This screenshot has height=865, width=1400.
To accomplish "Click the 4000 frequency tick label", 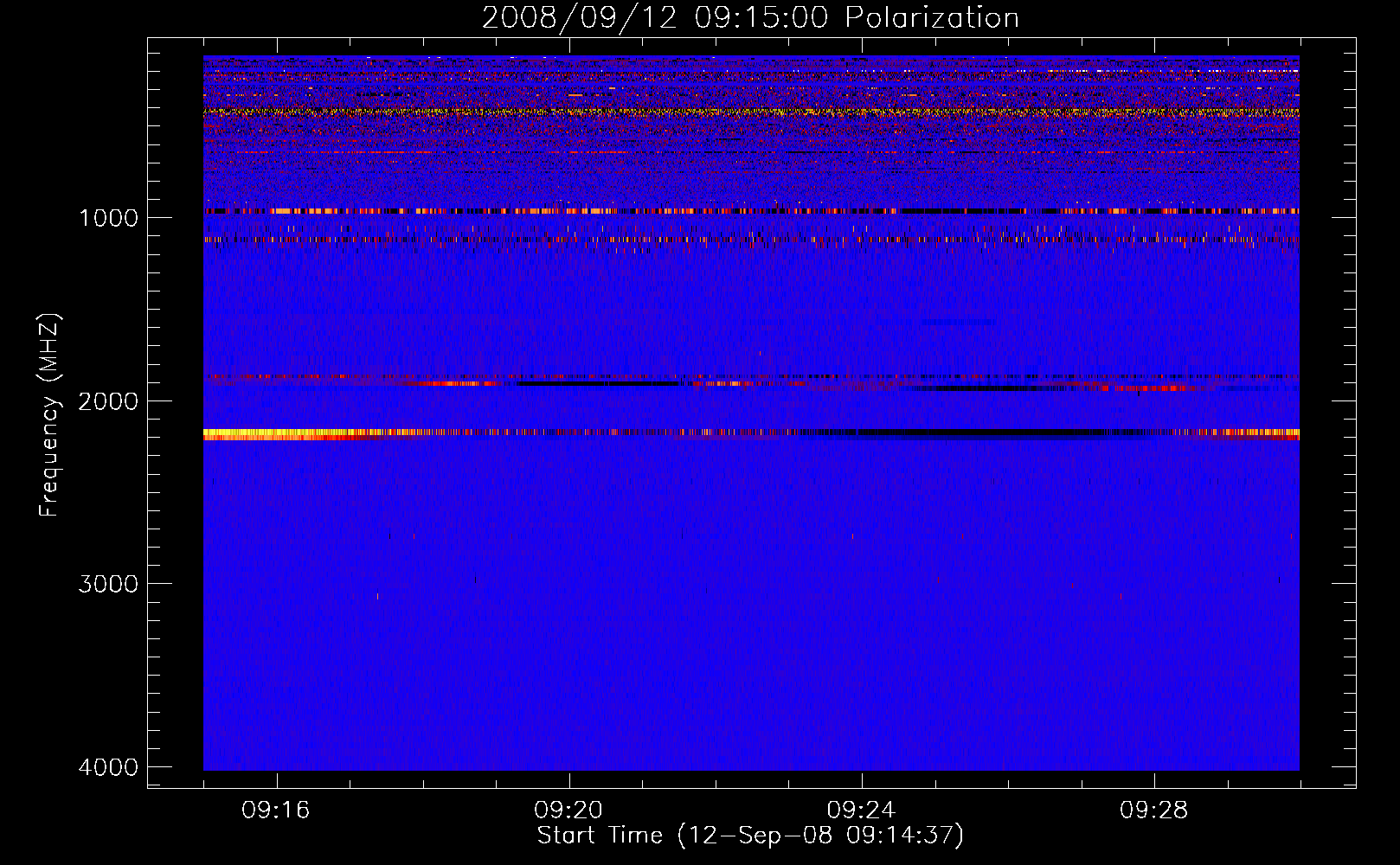I will (108, 767).
